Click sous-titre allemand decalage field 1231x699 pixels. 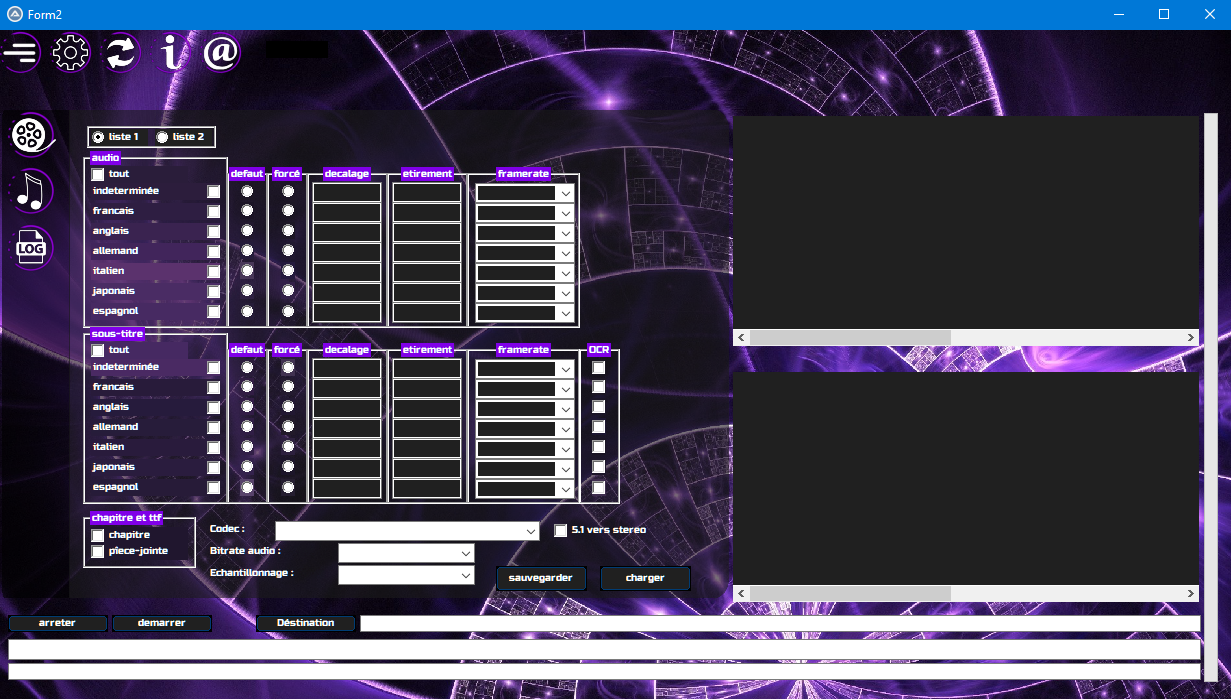[347, 428]
